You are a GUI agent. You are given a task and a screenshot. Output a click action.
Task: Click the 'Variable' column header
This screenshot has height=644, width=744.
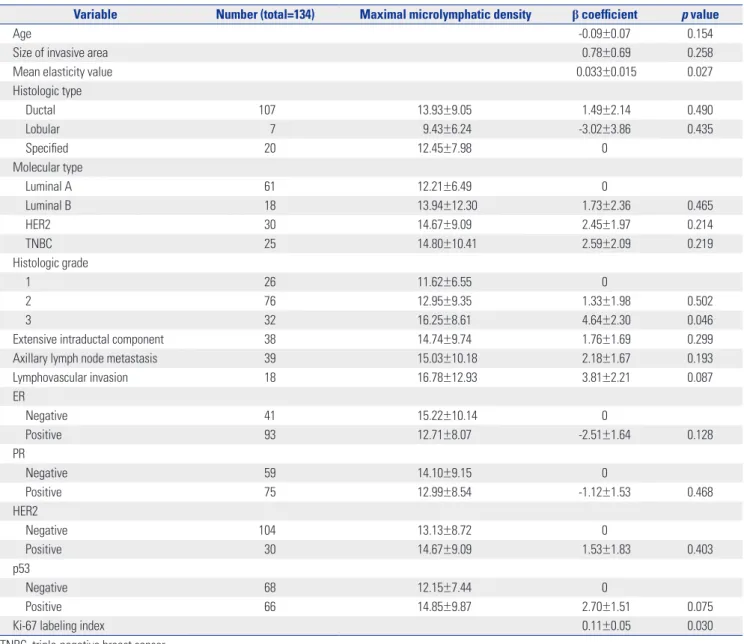pyautogui.click(x=95, y=14)
